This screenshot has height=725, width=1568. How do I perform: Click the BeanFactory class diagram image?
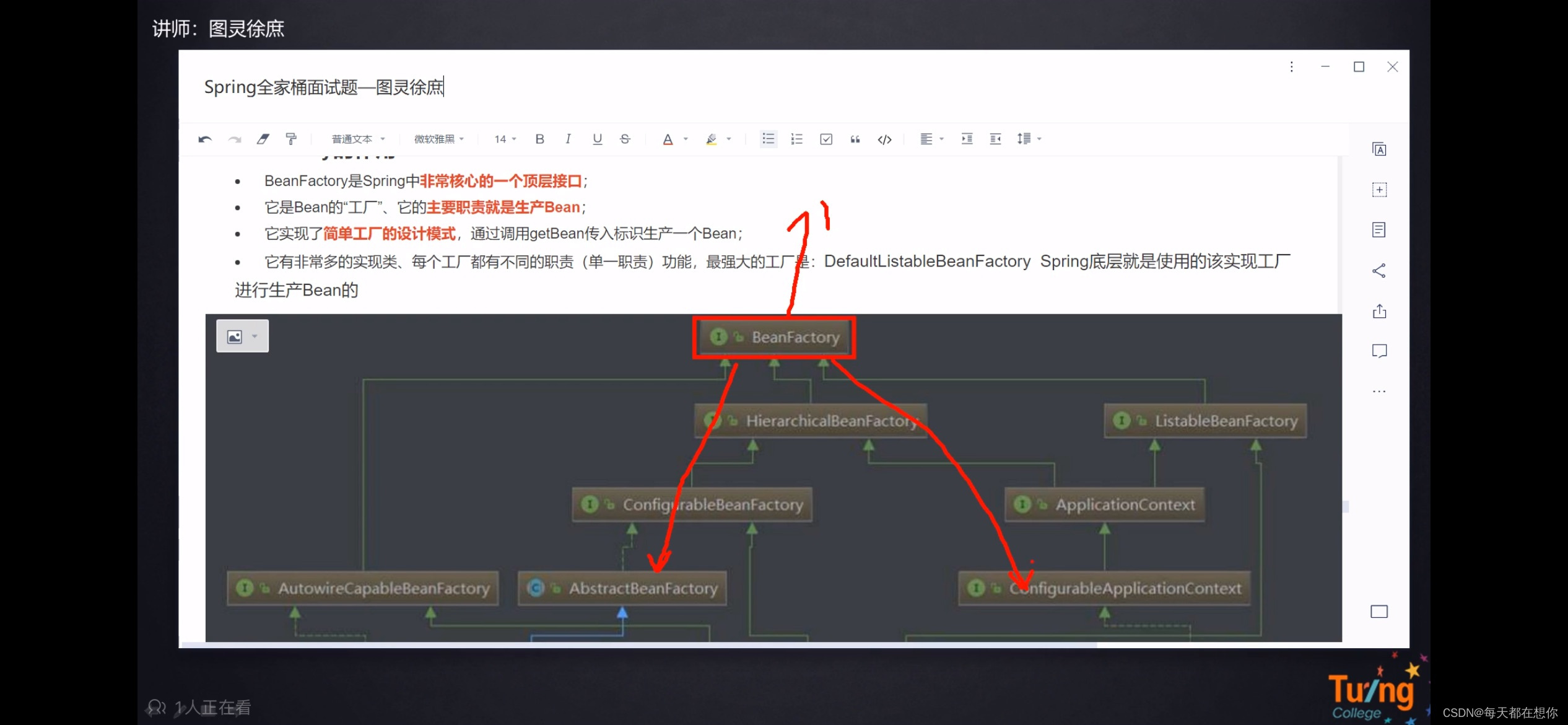click(773, 478)
